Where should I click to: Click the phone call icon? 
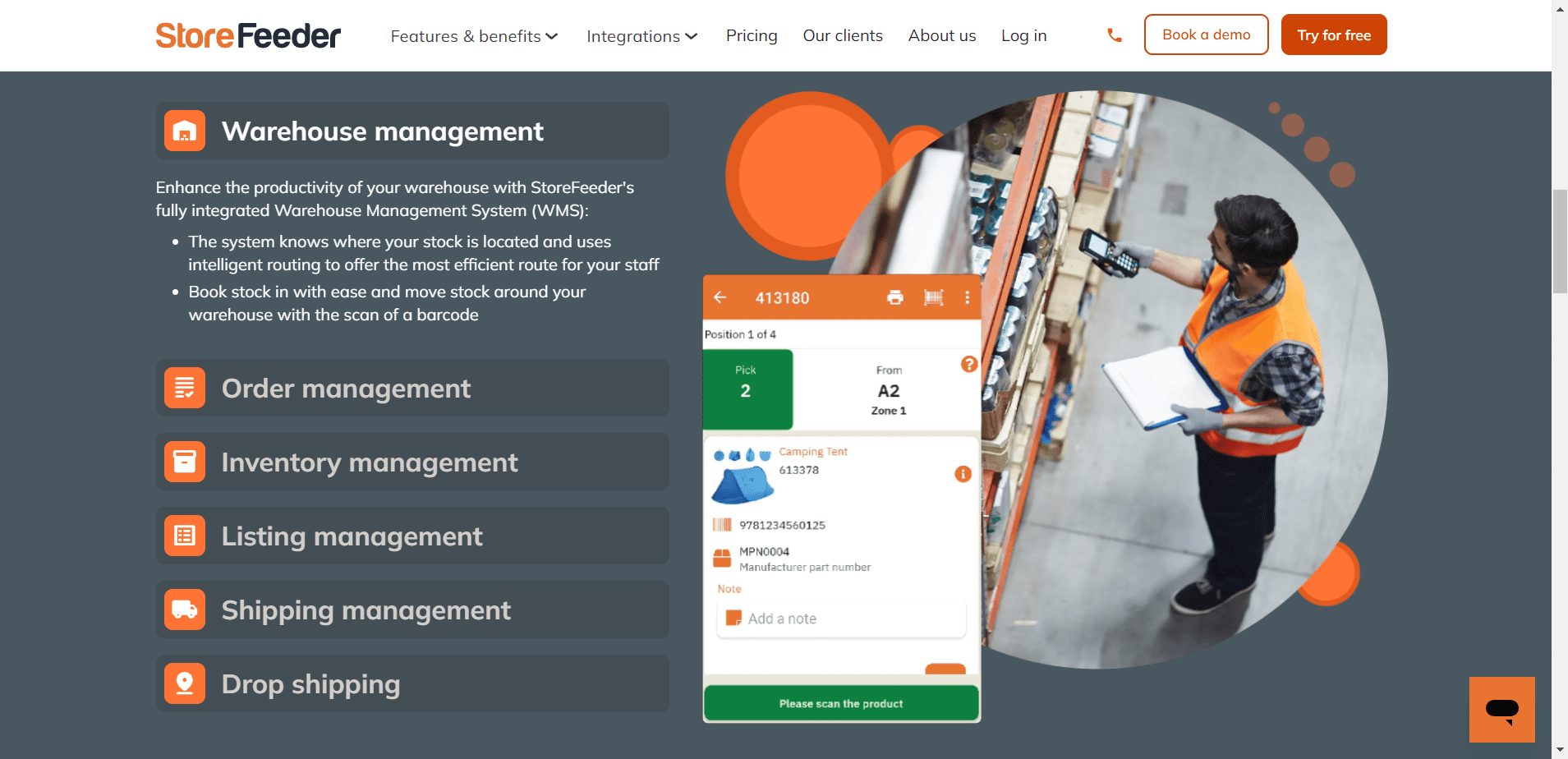coord(1115,35)
